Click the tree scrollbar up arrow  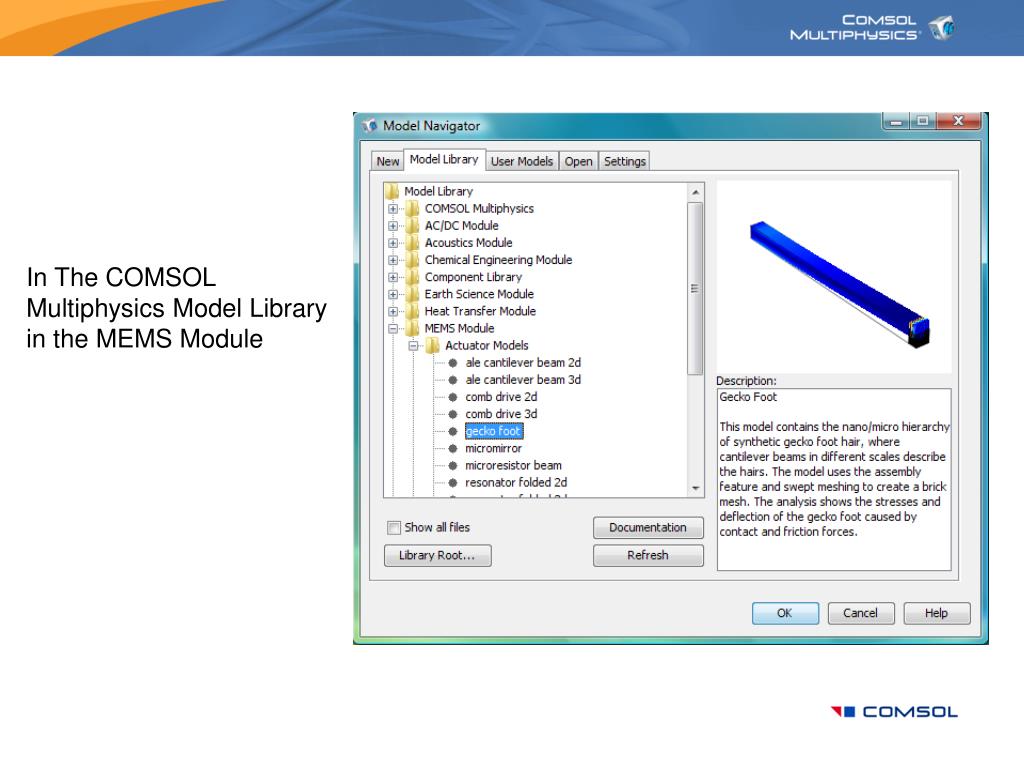[x=696, y=192]
